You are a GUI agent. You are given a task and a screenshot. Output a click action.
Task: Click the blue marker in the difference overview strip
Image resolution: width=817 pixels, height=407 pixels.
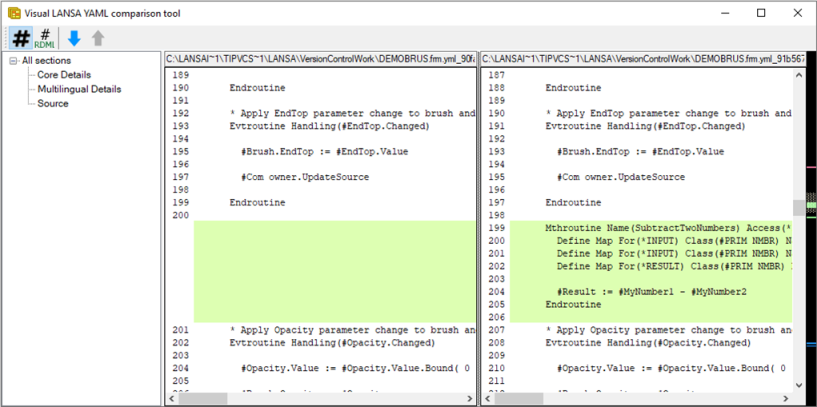click(811, 344)
